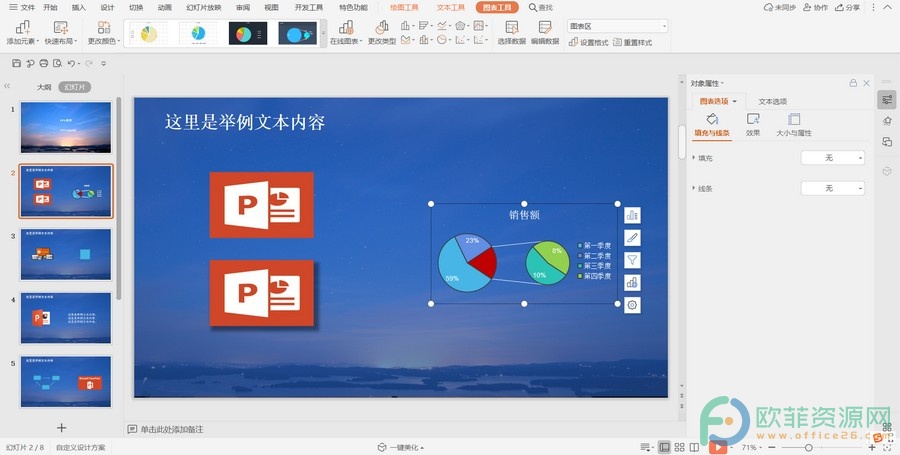Screen dimensions: 900x455
Task: Expand the Line (线条) section triangle
Action: (x=694, y=188)
